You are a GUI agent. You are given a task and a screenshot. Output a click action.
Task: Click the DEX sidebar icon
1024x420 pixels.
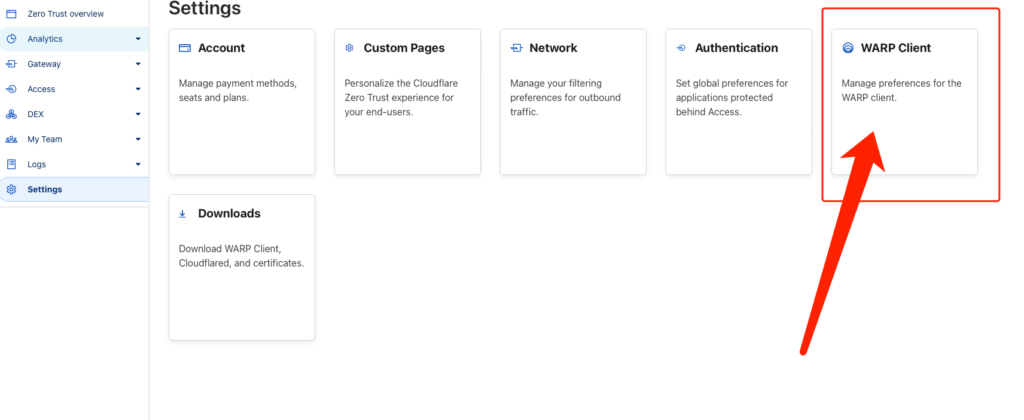(11, 114)
